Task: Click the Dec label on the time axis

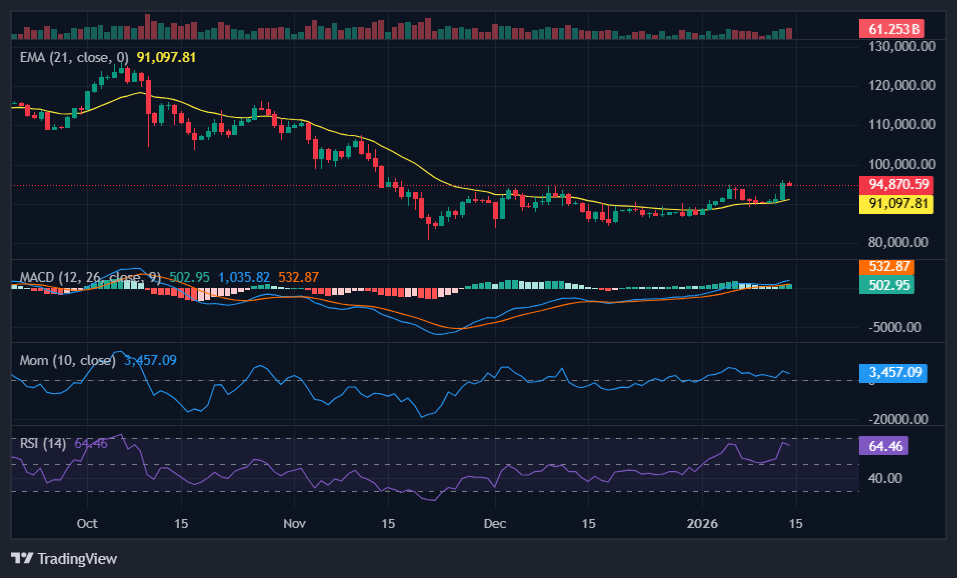Action: [494, 523]
